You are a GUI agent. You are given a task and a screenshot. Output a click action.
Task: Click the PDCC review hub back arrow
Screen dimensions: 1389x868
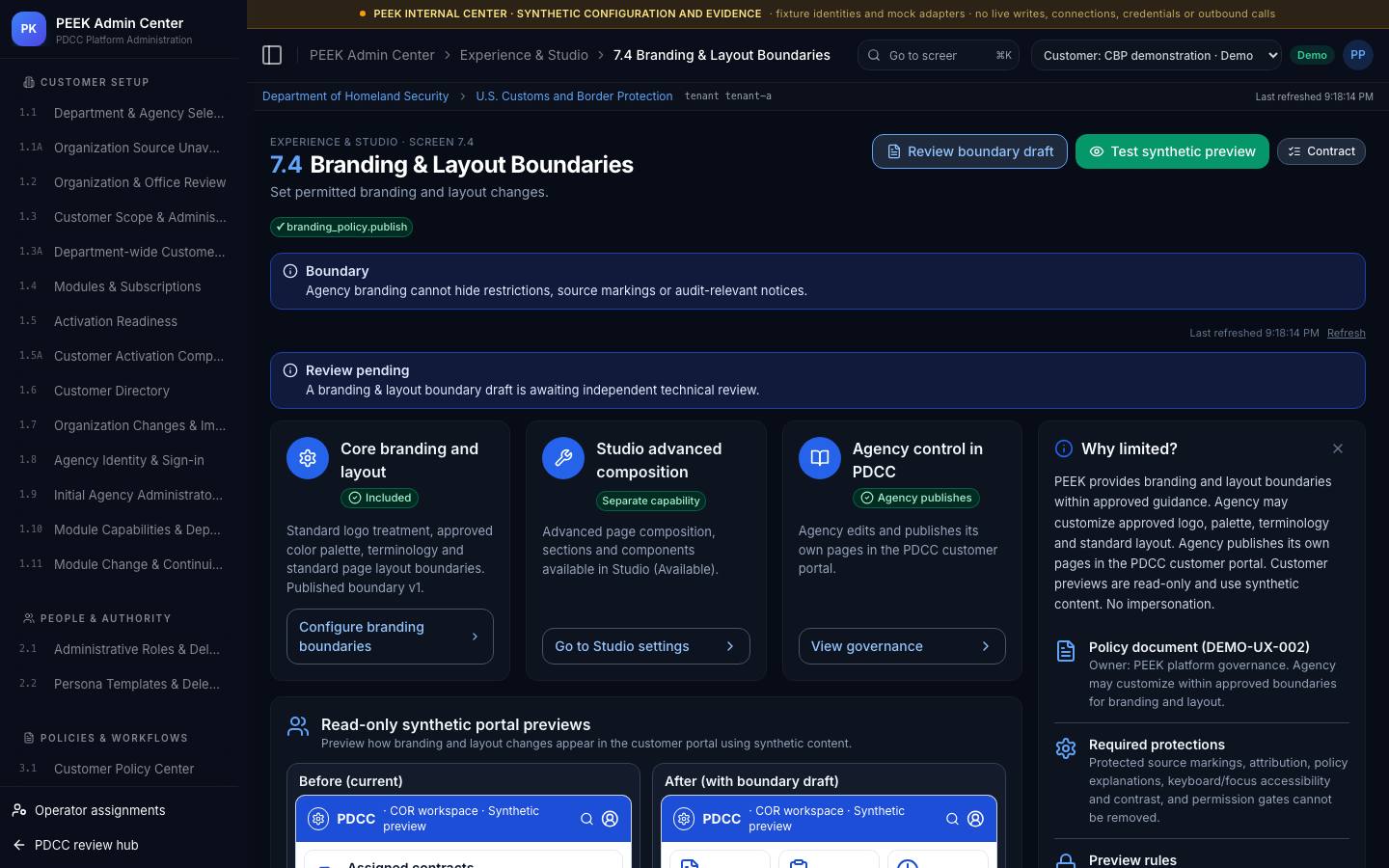tap(19, 845)
